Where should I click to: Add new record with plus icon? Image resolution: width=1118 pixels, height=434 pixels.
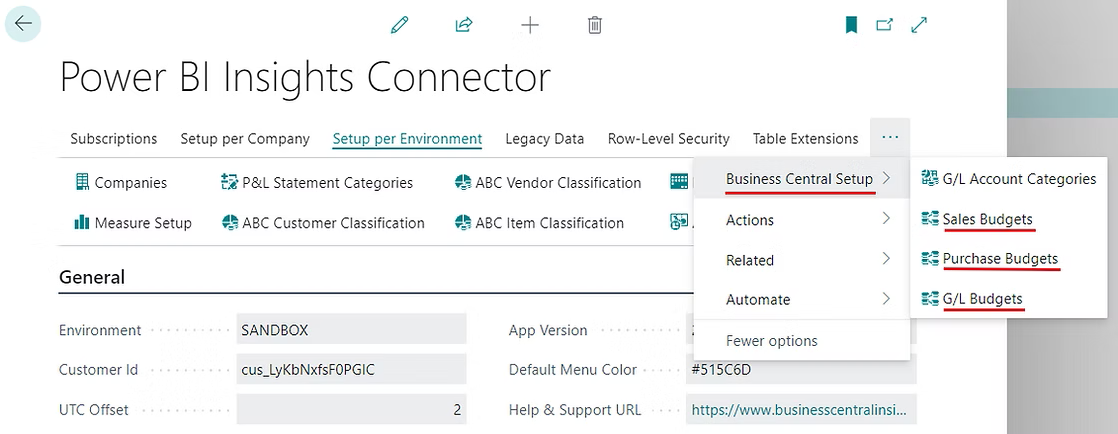coord(530,26)
